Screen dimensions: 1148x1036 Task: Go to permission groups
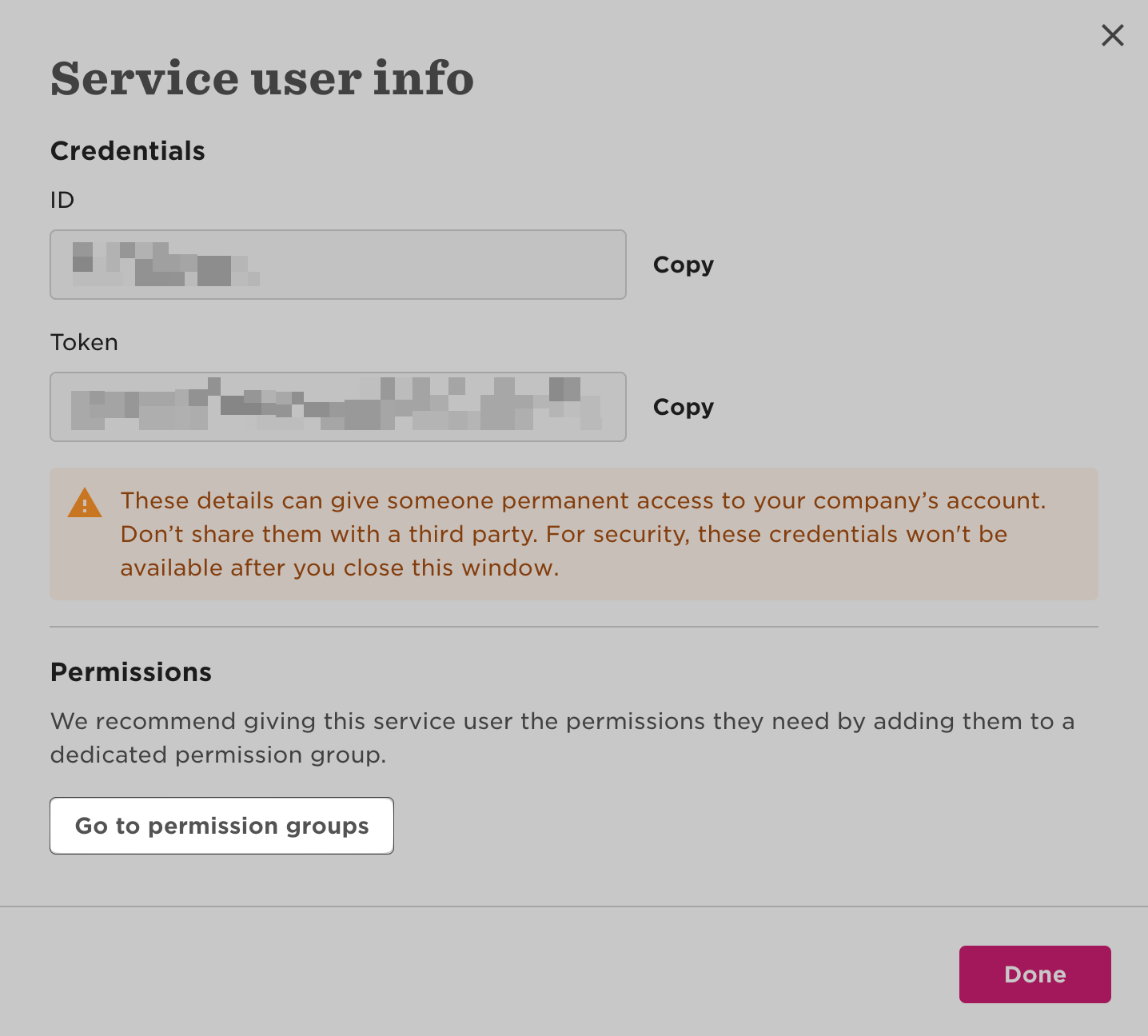tap(221, 826)
